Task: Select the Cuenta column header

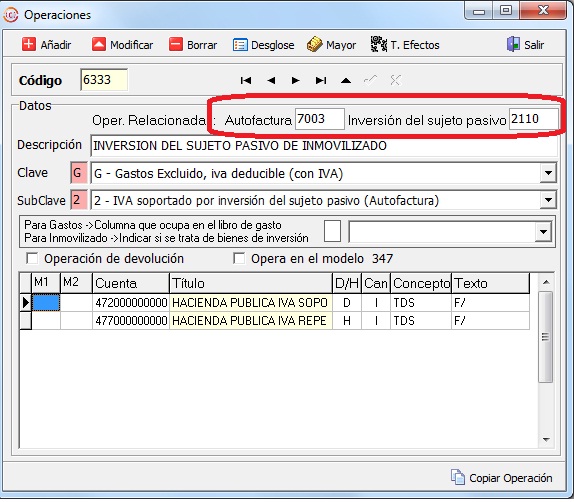Action: point(131,283)
